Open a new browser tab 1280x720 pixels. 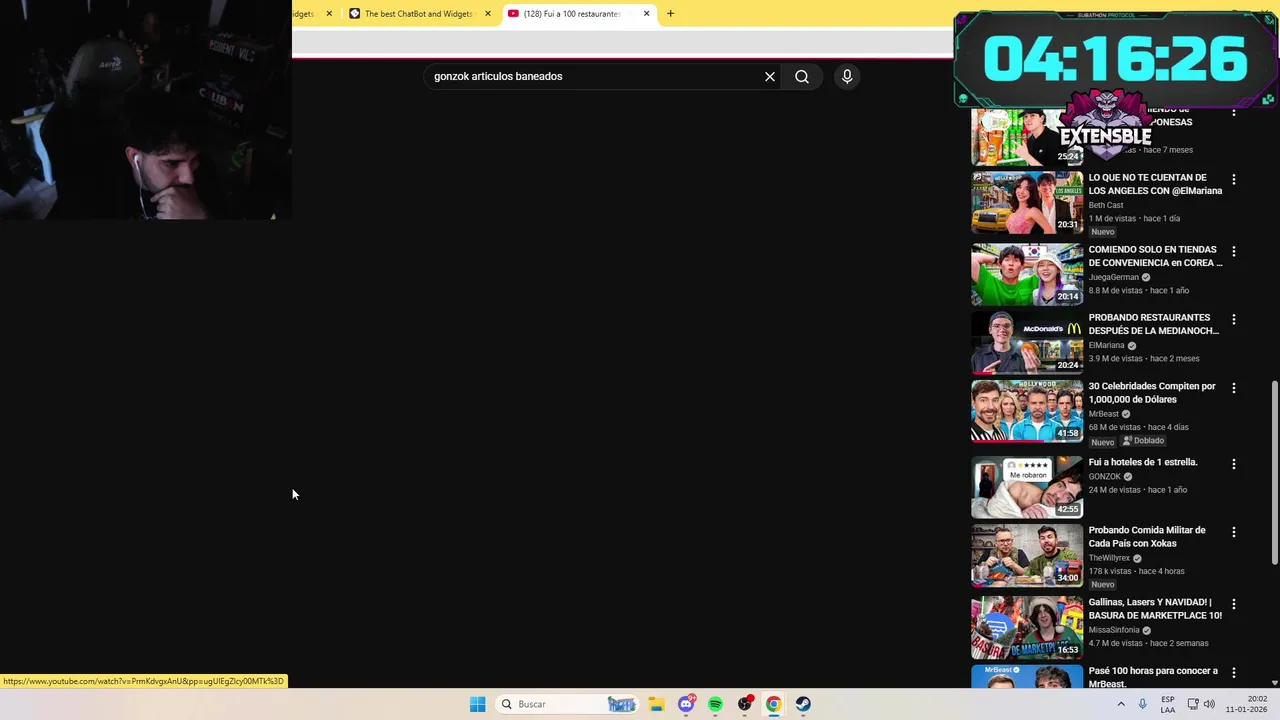click(670, 13)
